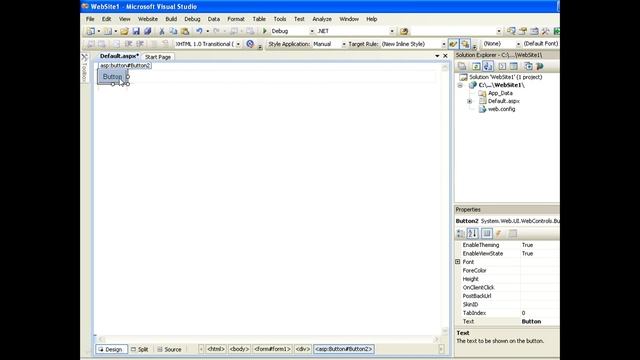
Task: Select the <div> tag breadcrumb
Action: 302,349
